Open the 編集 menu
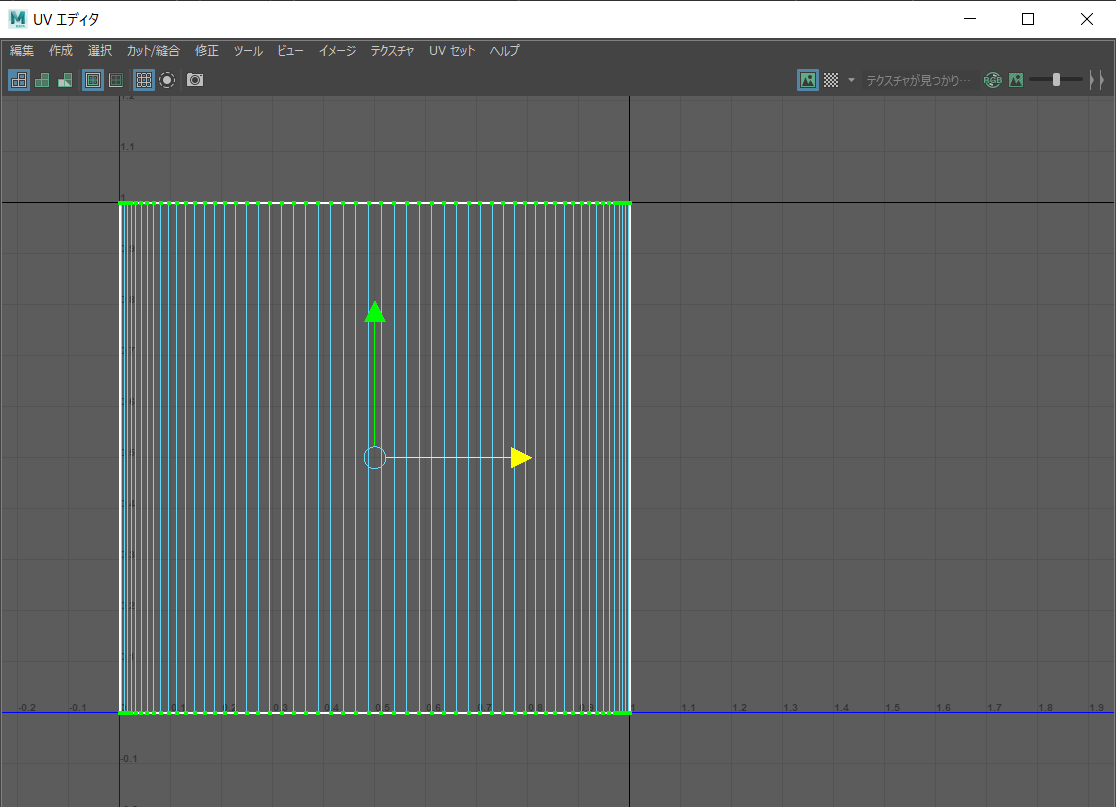The width and height of the screenshot is (1116, 807). (22, 51)
